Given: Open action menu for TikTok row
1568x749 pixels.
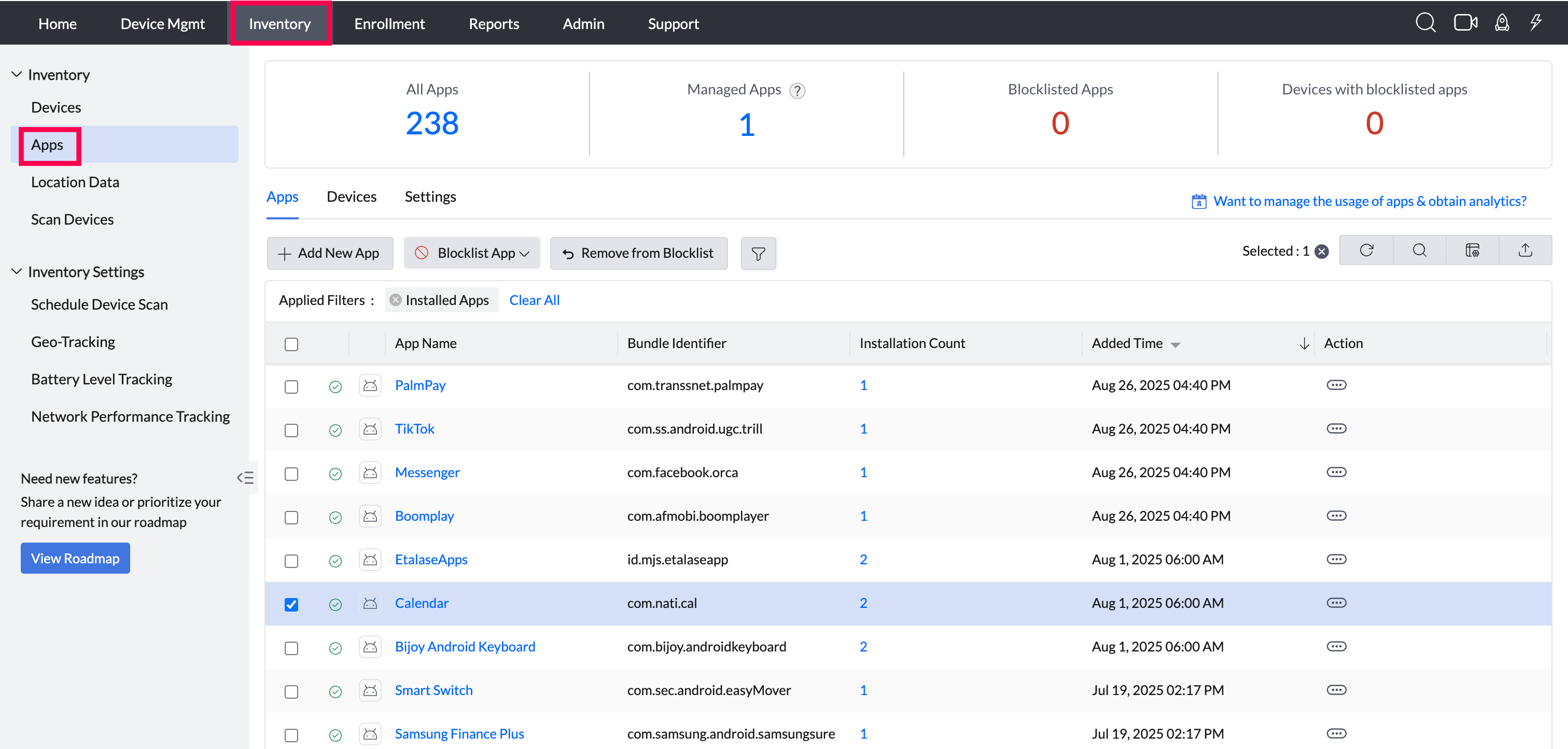Looking at the screenshot, I should [x=1336, y=428].
